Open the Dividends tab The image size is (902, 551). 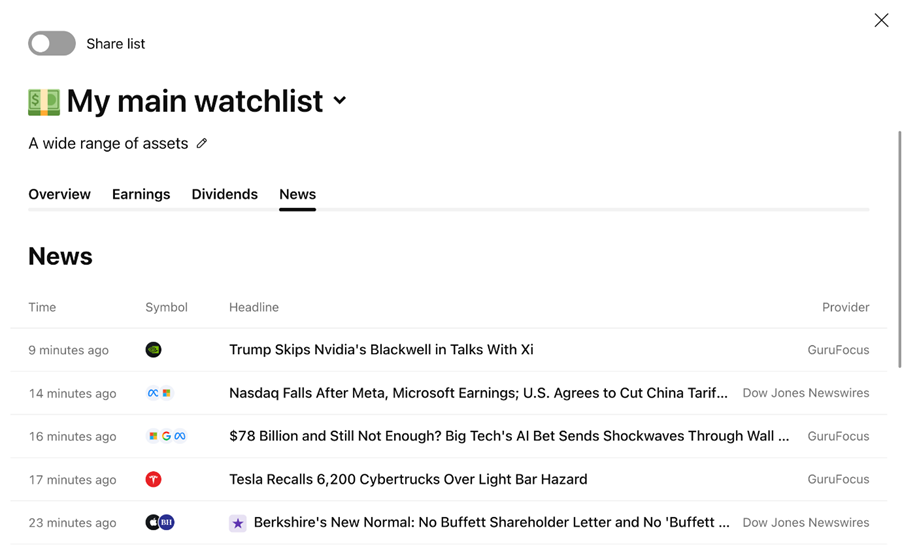(x=224, y=194)
